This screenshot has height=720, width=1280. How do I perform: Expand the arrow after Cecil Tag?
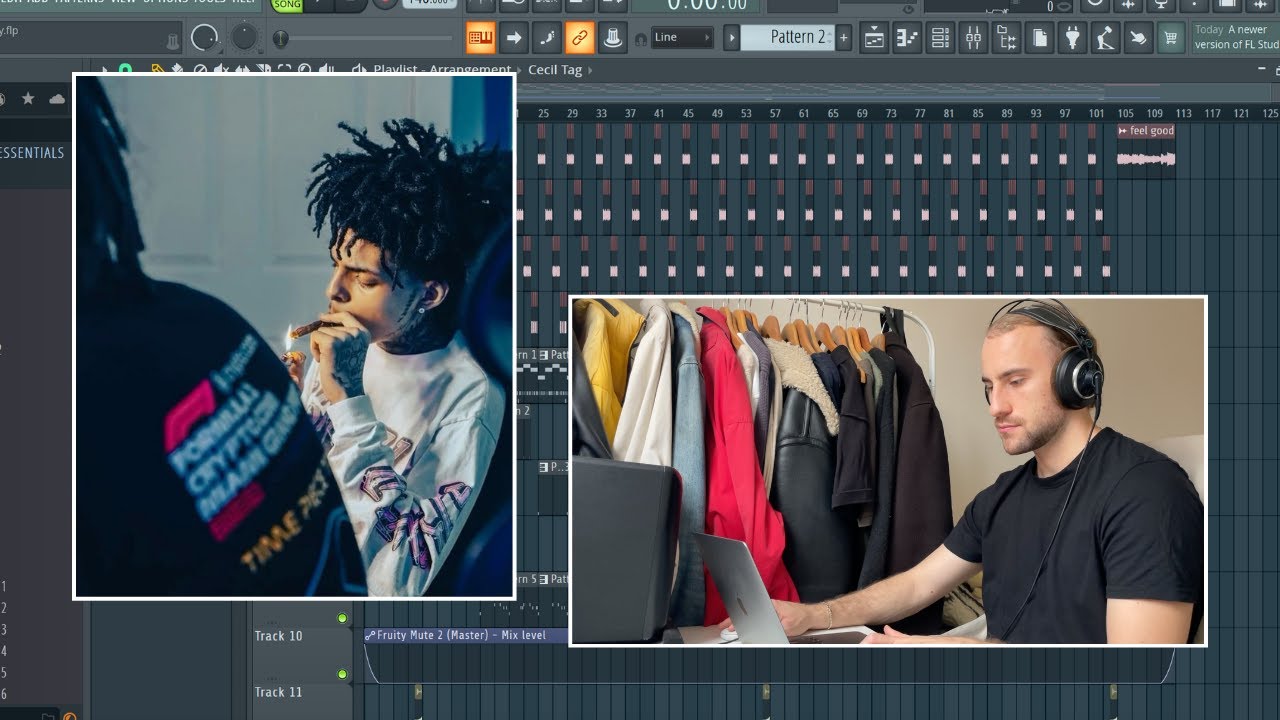[x=590, y=70]
